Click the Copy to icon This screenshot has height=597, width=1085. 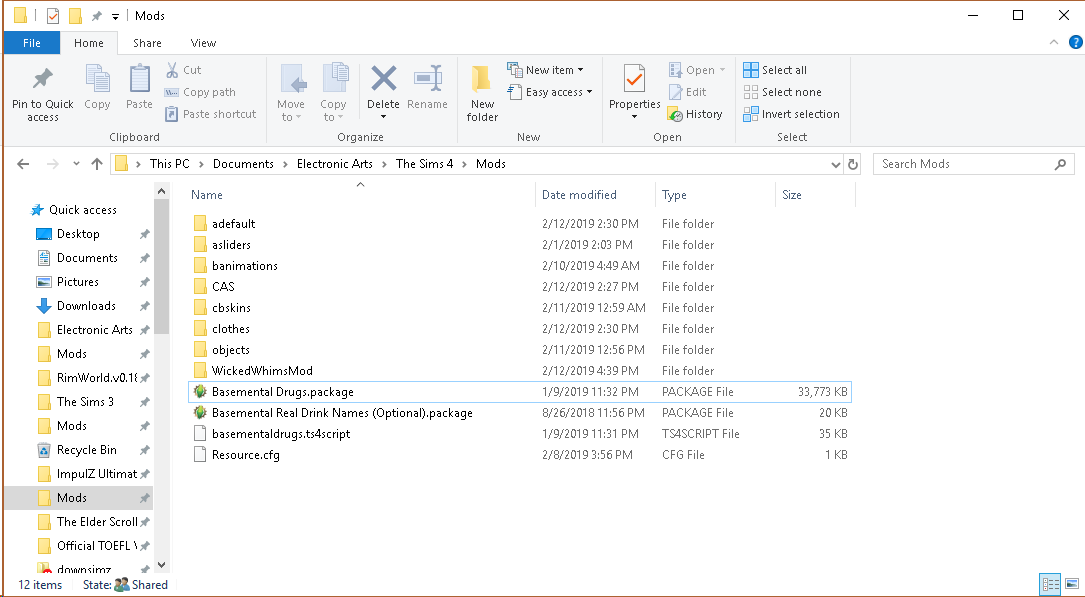pyautogui.click(x=336, y=80)
